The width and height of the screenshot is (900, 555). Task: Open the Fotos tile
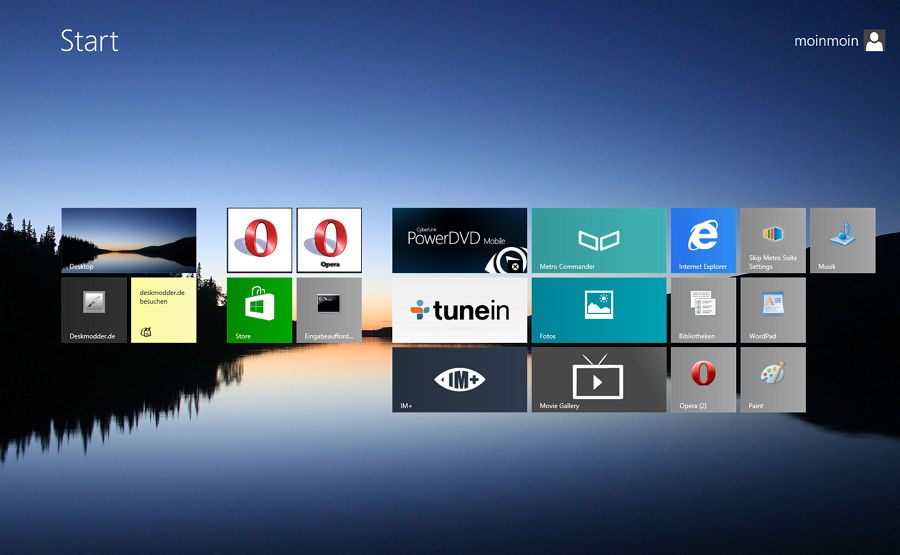pyautogui.click(x=599, y=310)
